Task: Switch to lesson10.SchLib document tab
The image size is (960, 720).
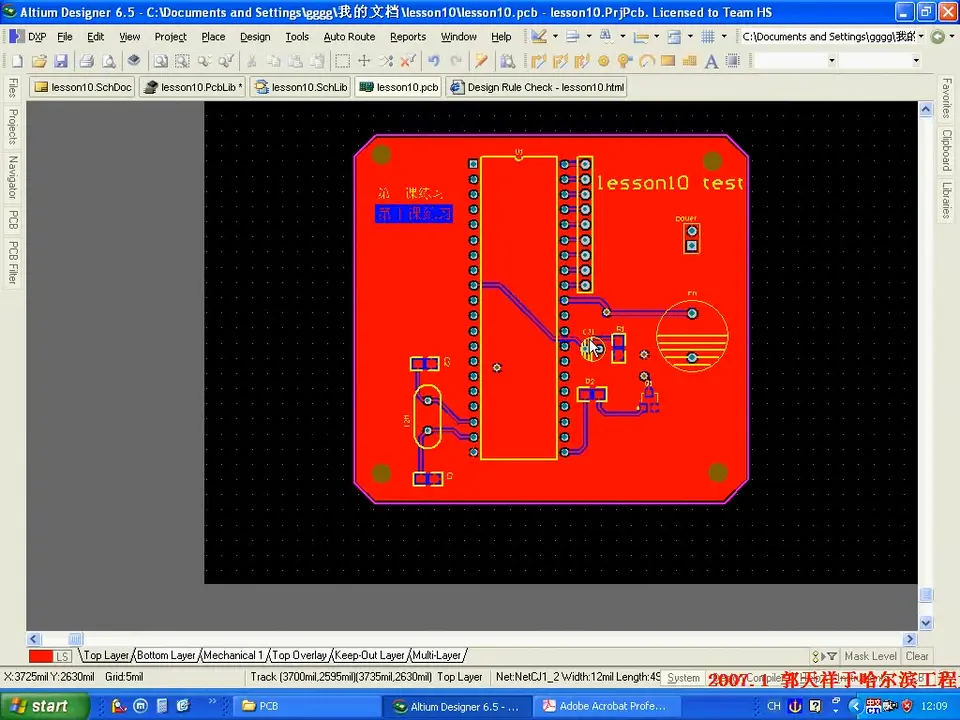Action: click(301, 87)
